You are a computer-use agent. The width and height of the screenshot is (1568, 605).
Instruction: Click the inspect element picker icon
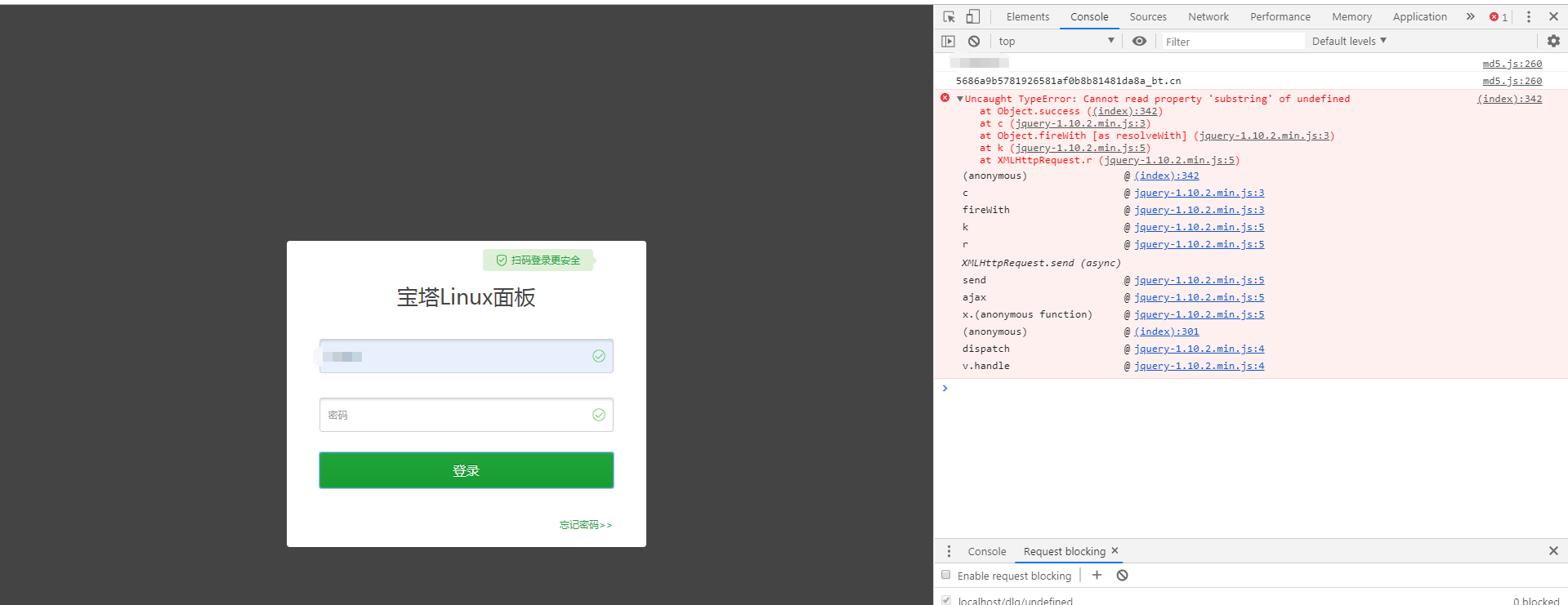tap(949, 17)
